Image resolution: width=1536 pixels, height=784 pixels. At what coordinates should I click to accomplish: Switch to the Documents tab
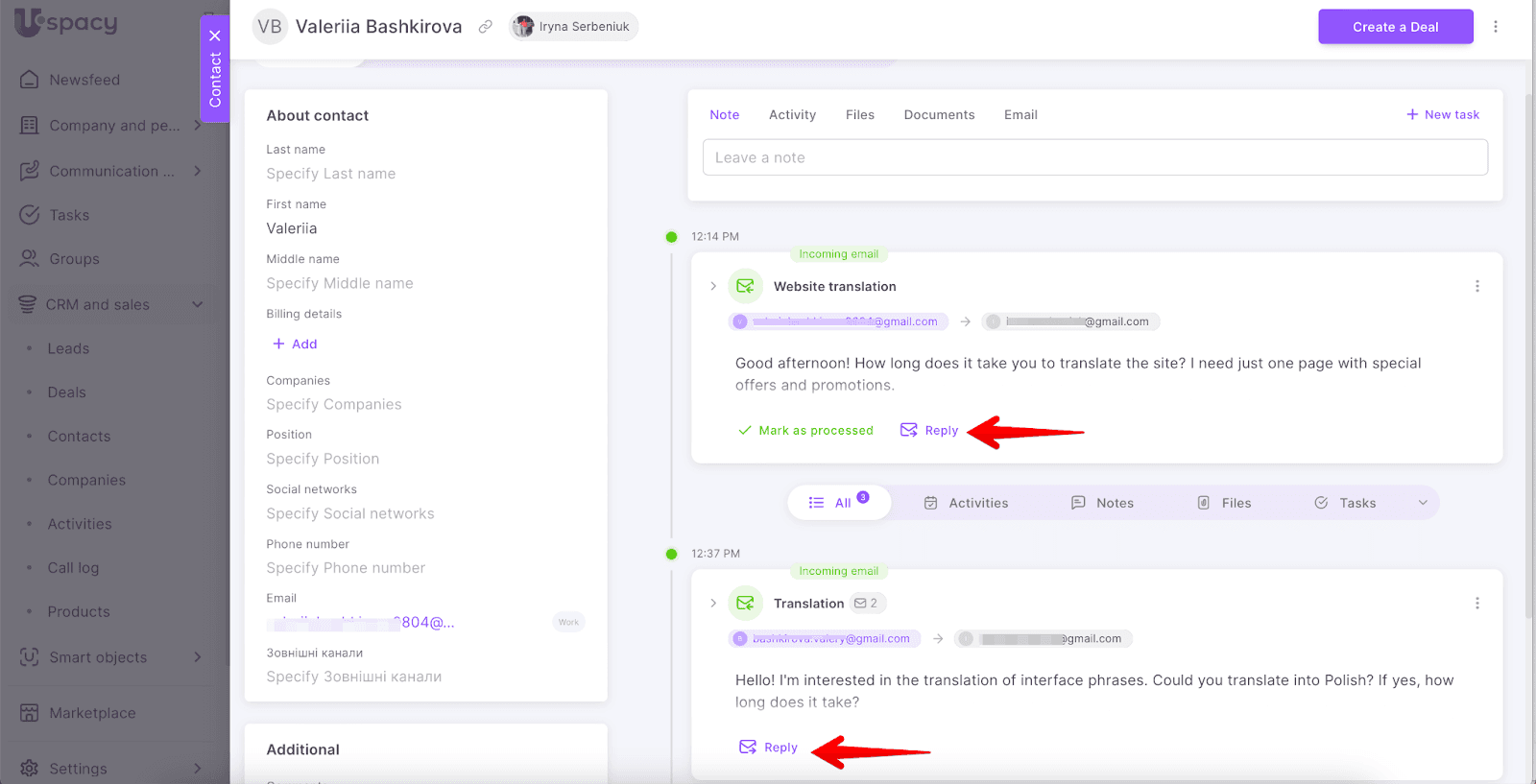[x=939, y=114]
